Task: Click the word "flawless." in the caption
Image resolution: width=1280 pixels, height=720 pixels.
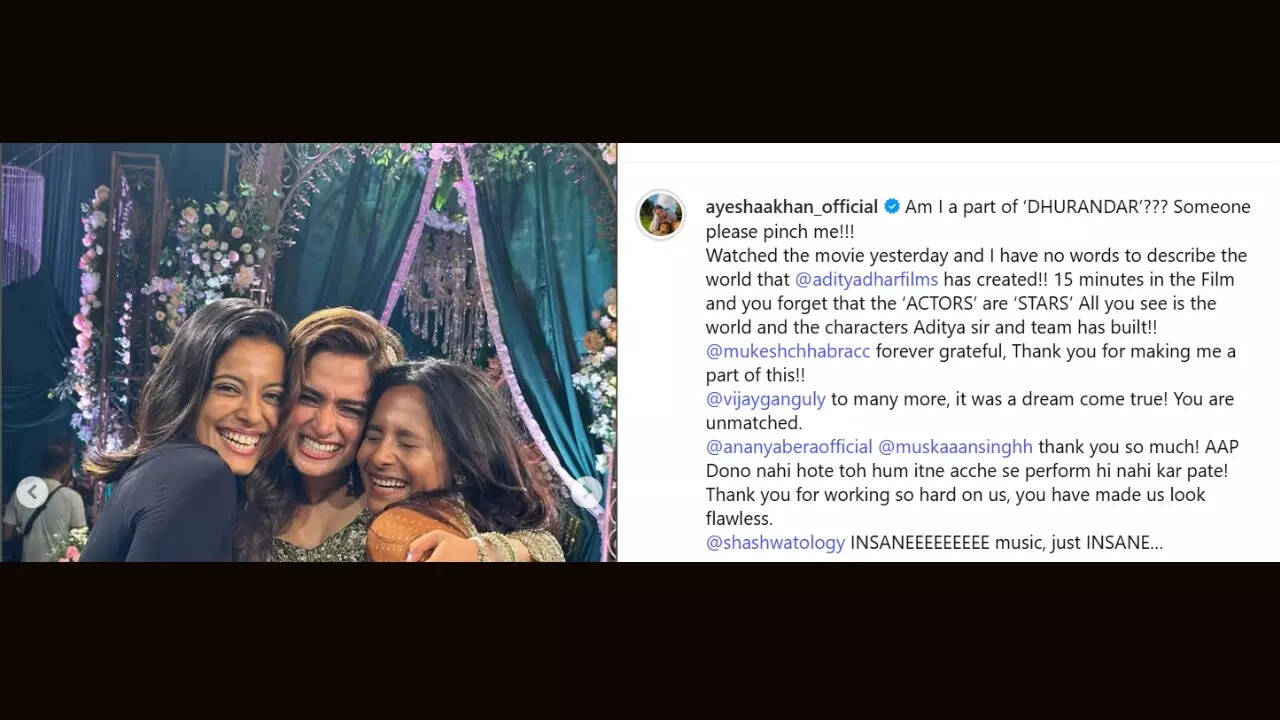Action: coord(740,519)
